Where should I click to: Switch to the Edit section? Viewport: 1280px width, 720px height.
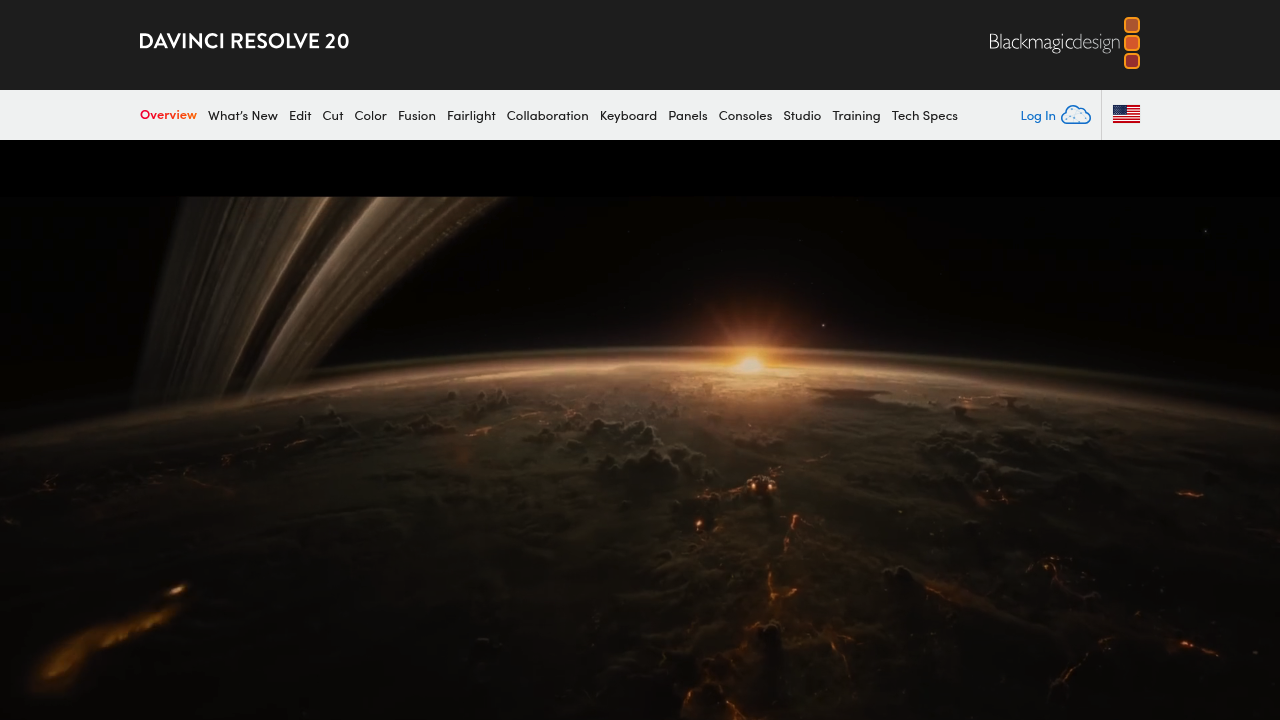[x=300, y=115]
